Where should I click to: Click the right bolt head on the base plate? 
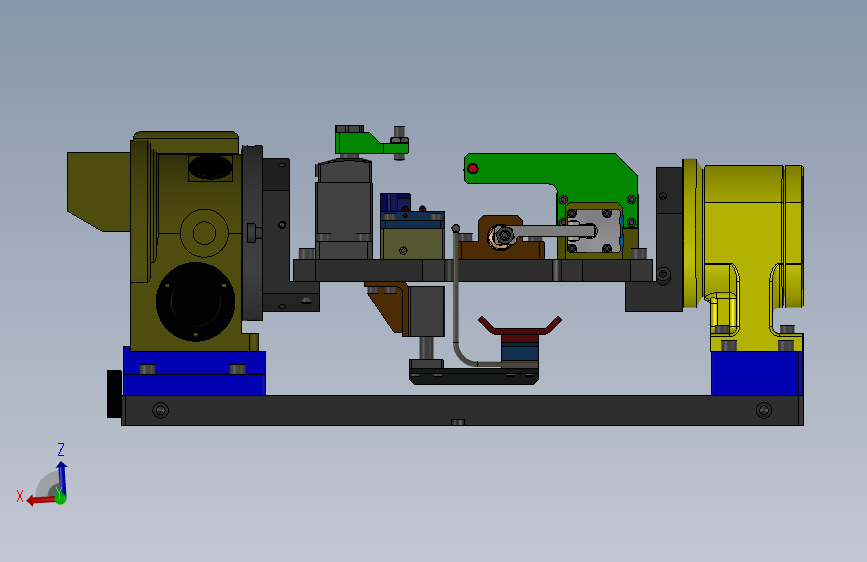764,410
